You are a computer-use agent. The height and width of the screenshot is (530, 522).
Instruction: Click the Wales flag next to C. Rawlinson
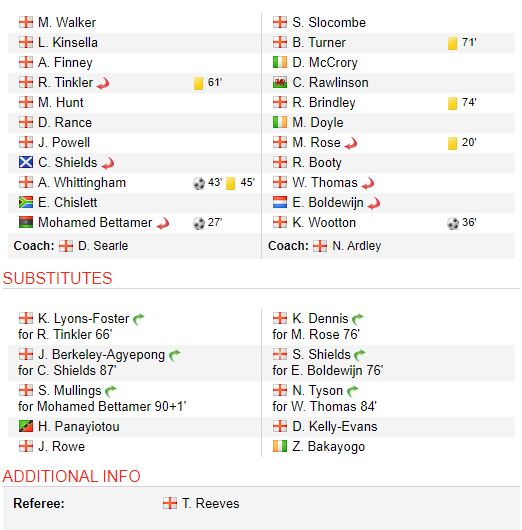(x=280, y=82)
